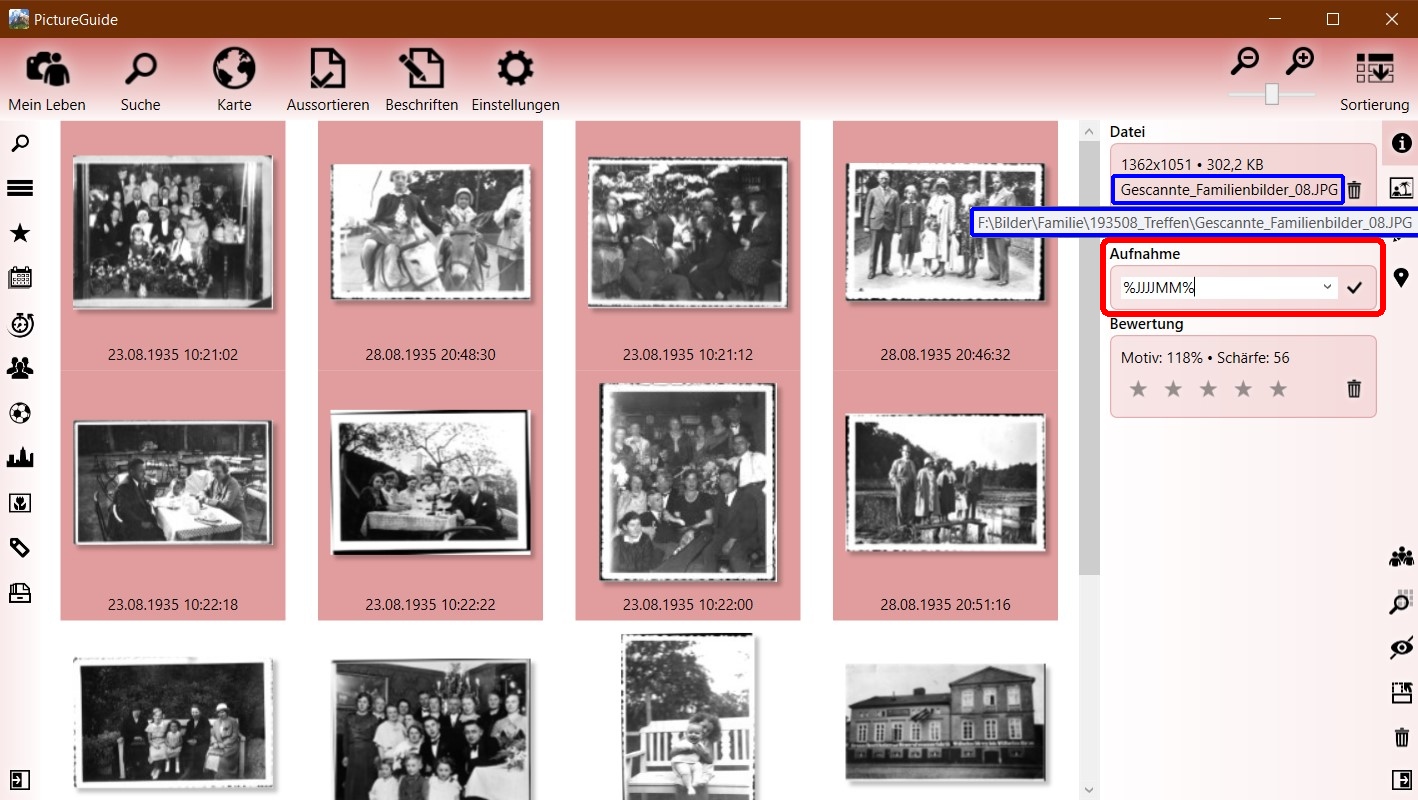
Task: Confirm the Aufnahme entry with checkmark
Action: [x=1355, y=288]
